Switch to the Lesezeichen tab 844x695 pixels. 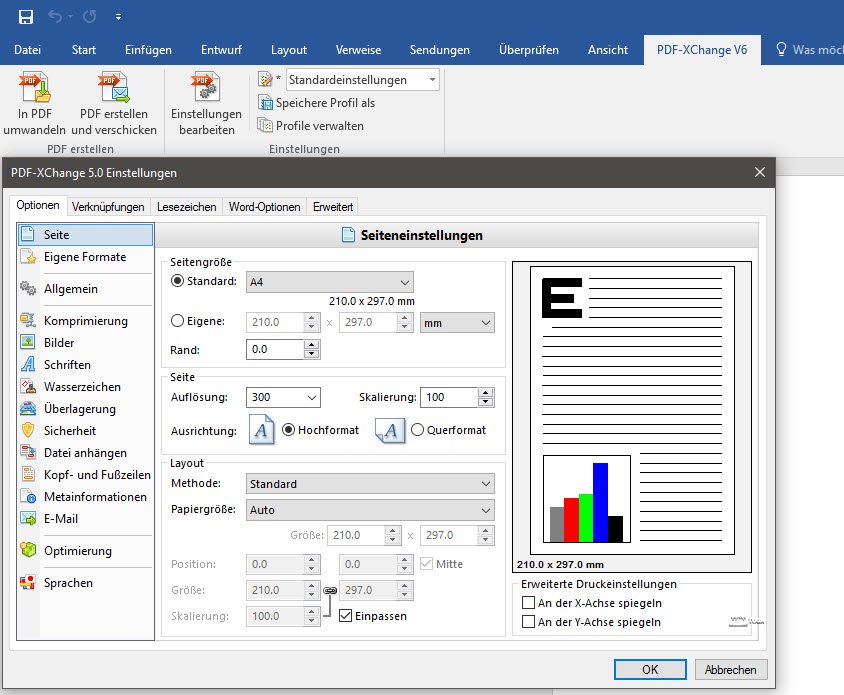click(186, 207)
